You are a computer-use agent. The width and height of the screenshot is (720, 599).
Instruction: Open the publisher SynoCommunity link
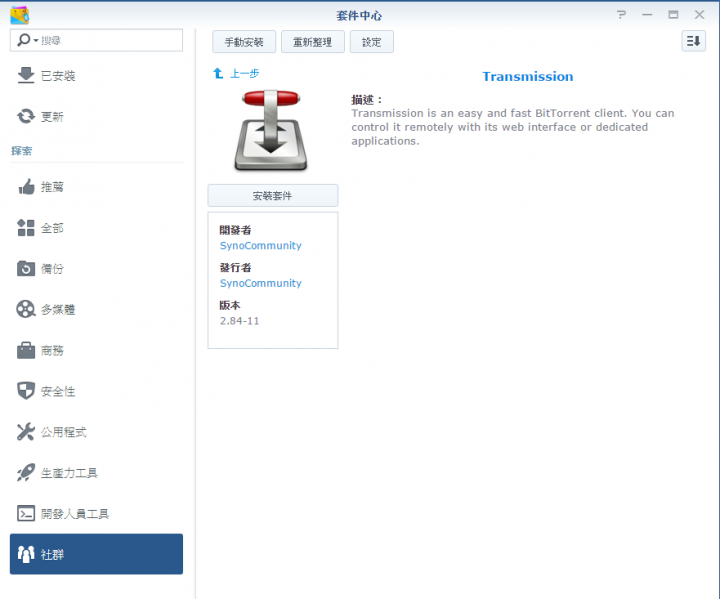point(260,283)
